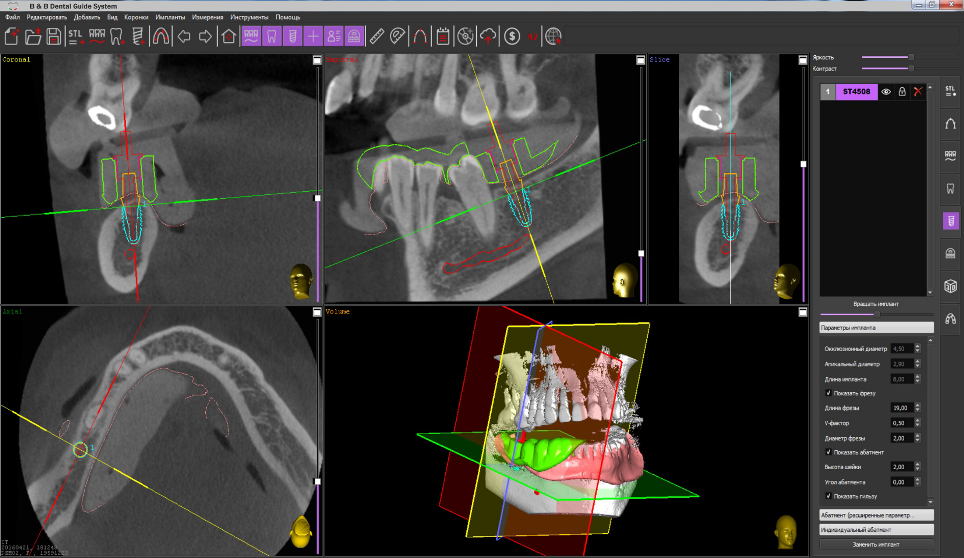Click Заменить имплант button

tap(876, 544)
